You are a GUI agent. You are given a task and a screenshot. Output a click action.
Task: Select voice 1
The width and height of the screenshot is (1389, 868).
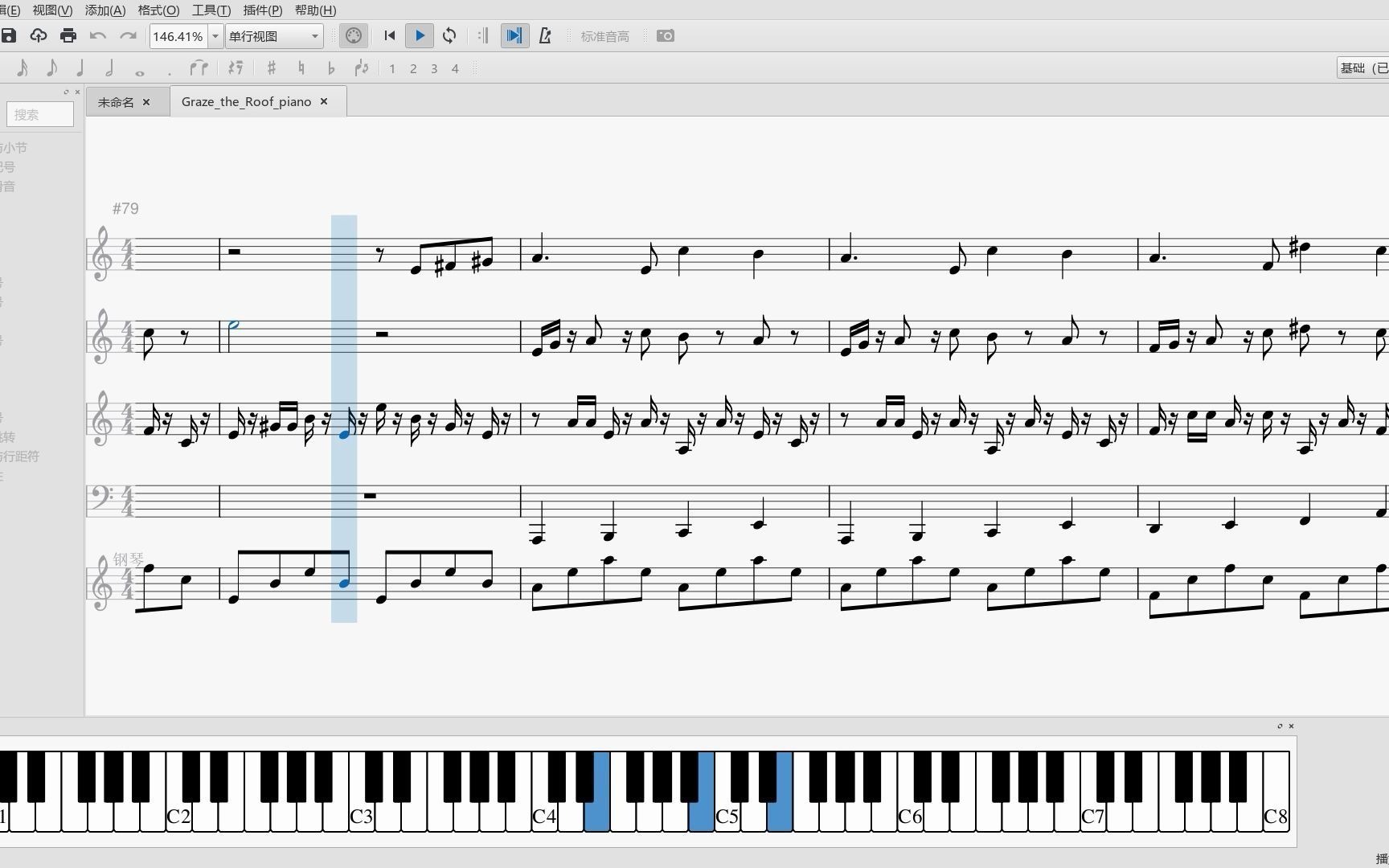392,69
